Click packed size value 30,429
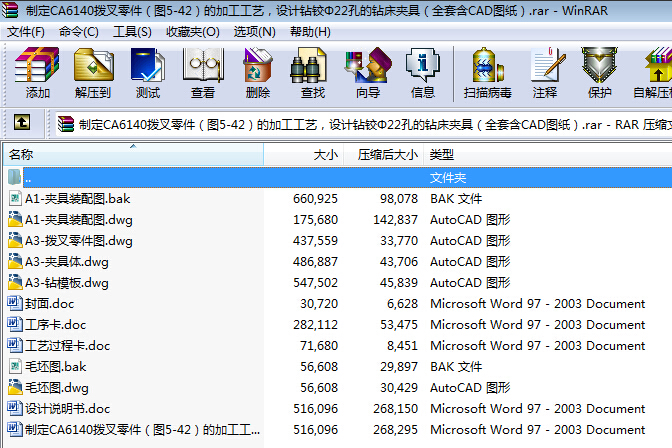Screen dimensions: 672x448 [399, 388]
